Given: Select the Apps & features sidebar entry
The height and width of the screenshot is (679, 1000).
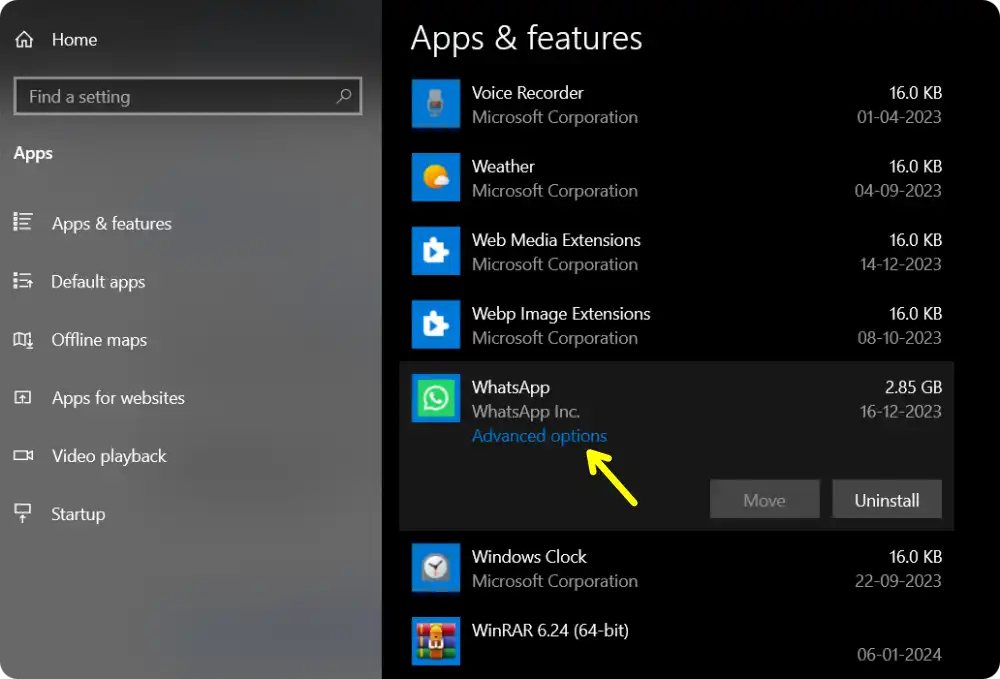Looking at the screenshot, I should pyautogui.click(x=111, y=224).
